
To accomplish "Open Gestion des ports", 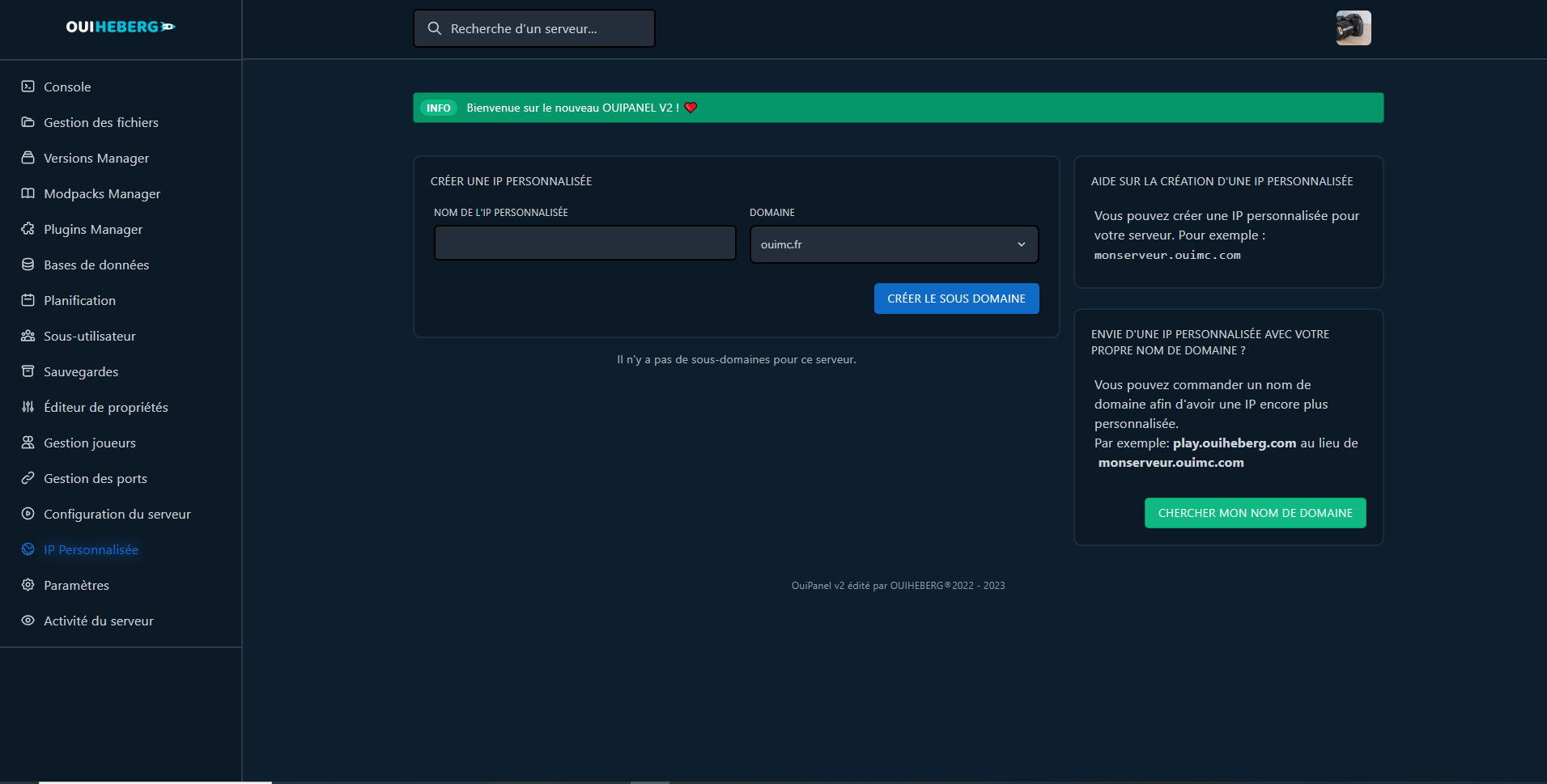I will click(x=96, y=478).
